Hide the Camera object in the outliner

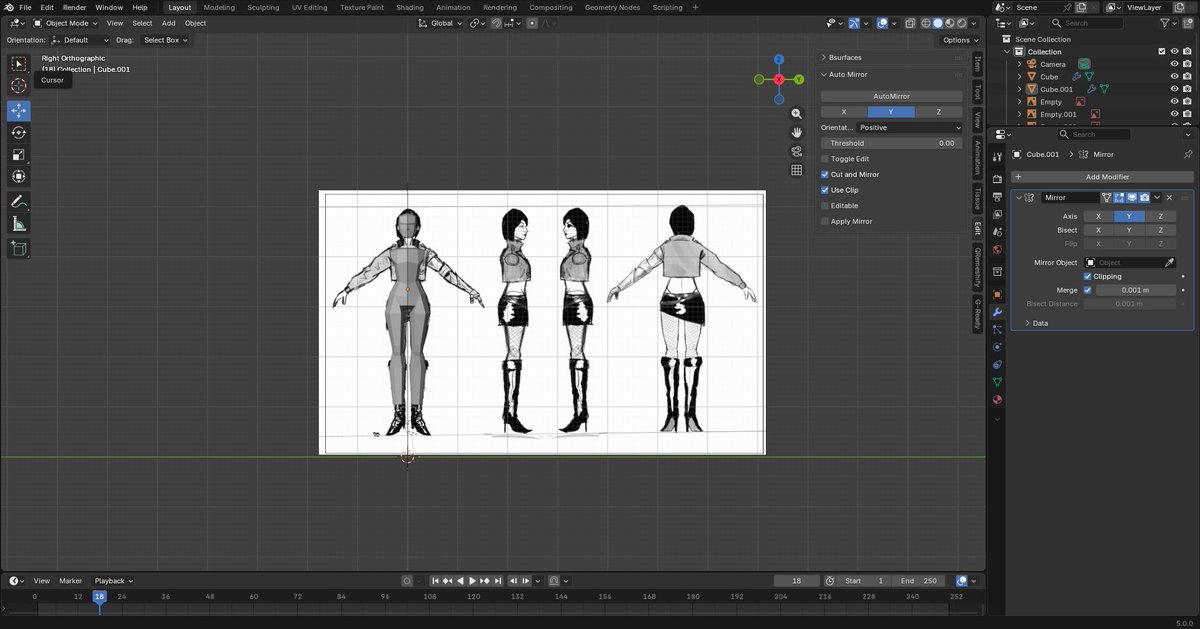1175,64
